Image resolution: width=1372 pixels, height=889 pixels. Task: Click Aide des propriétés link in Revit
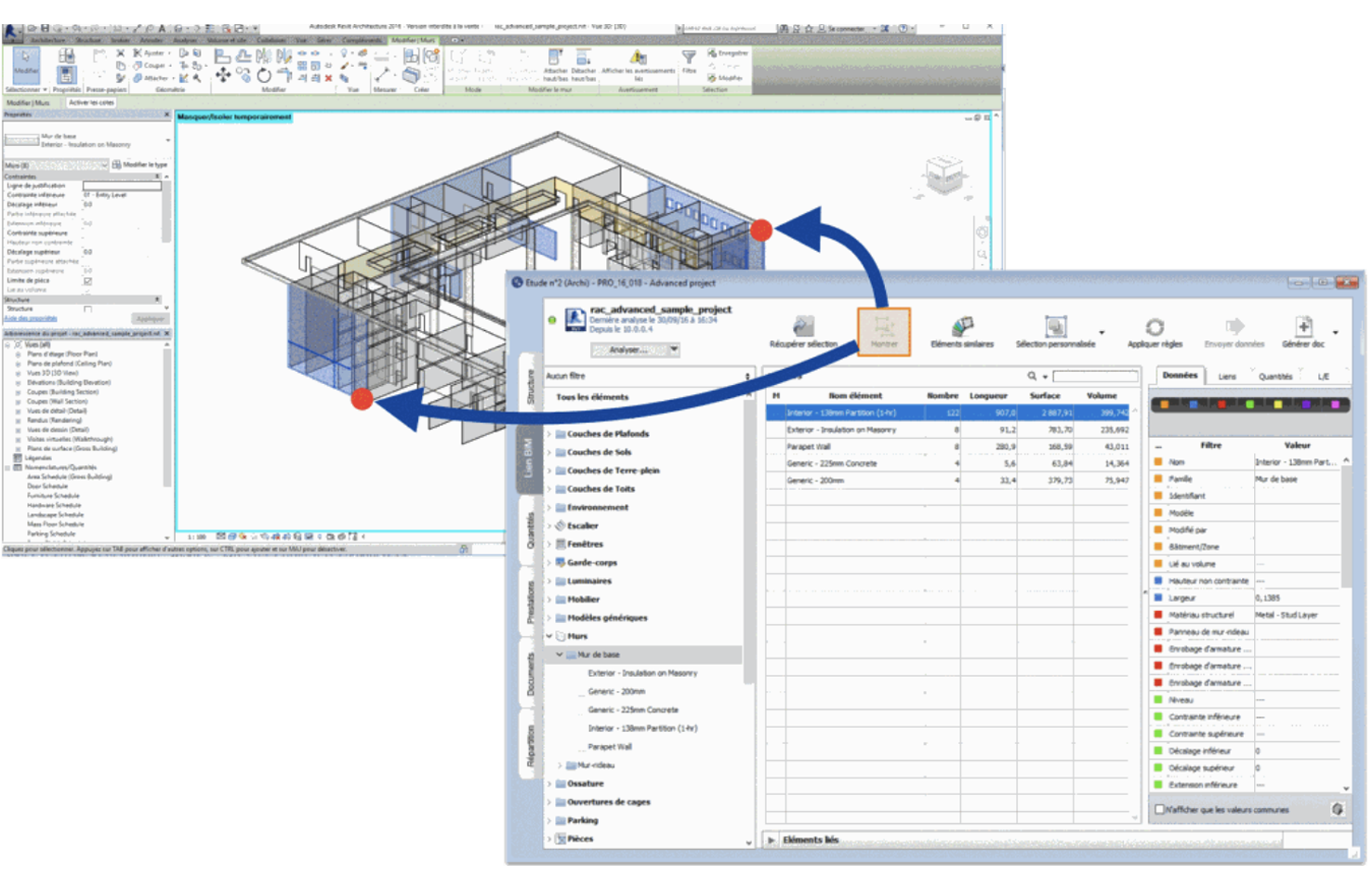pos(31,318)
